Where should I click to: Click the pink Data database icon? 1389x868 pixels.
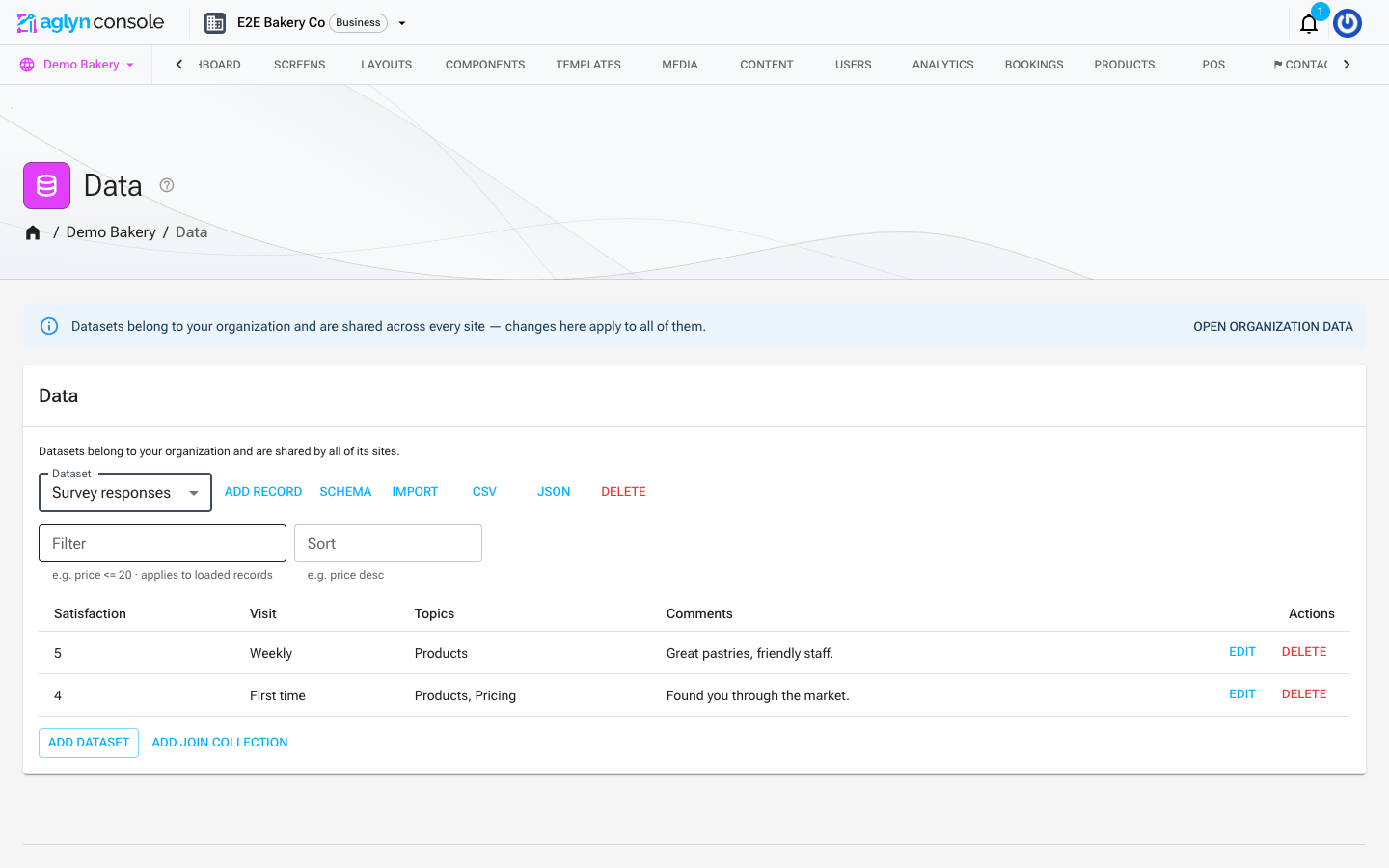[x=46, y=185]
